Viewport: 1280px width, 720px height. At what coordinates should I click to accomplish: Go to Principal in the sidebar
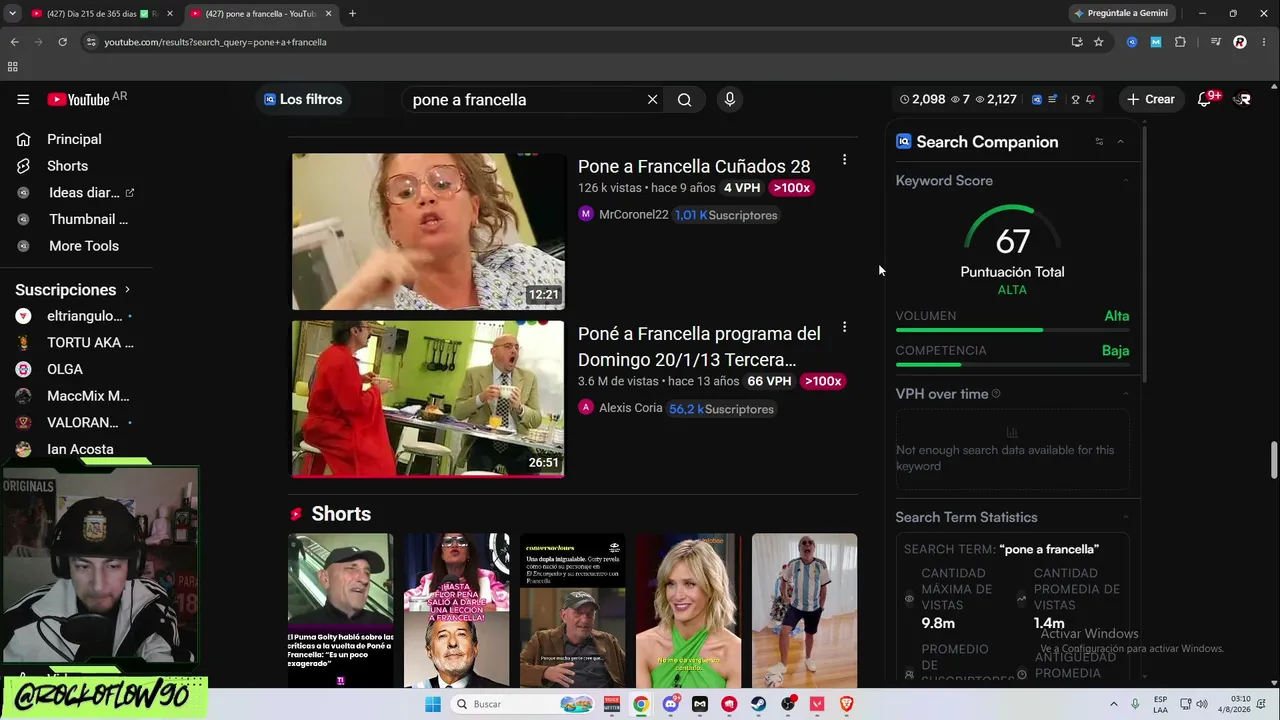click(76, 139)
